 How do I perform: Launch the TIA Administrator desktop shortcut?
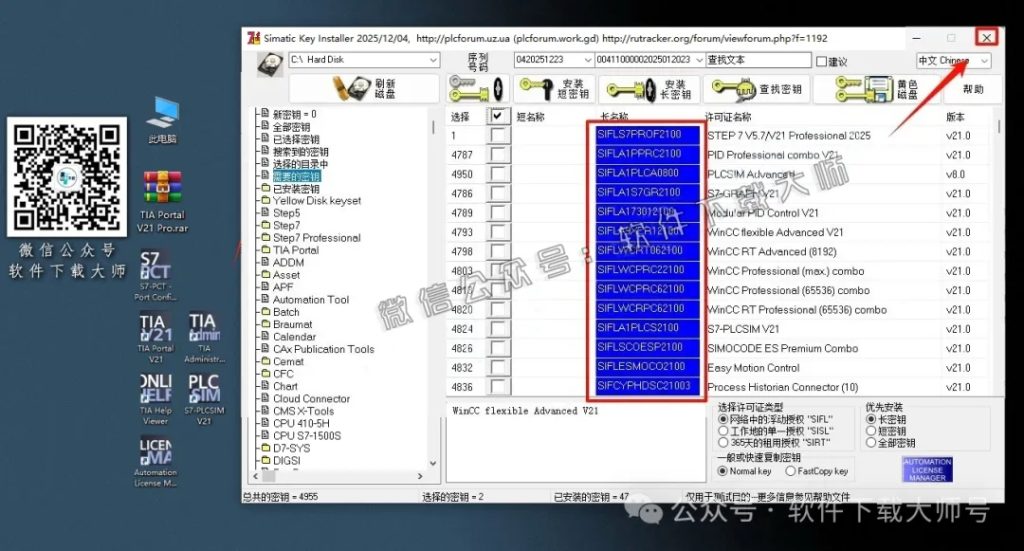(x=204, y=338)
